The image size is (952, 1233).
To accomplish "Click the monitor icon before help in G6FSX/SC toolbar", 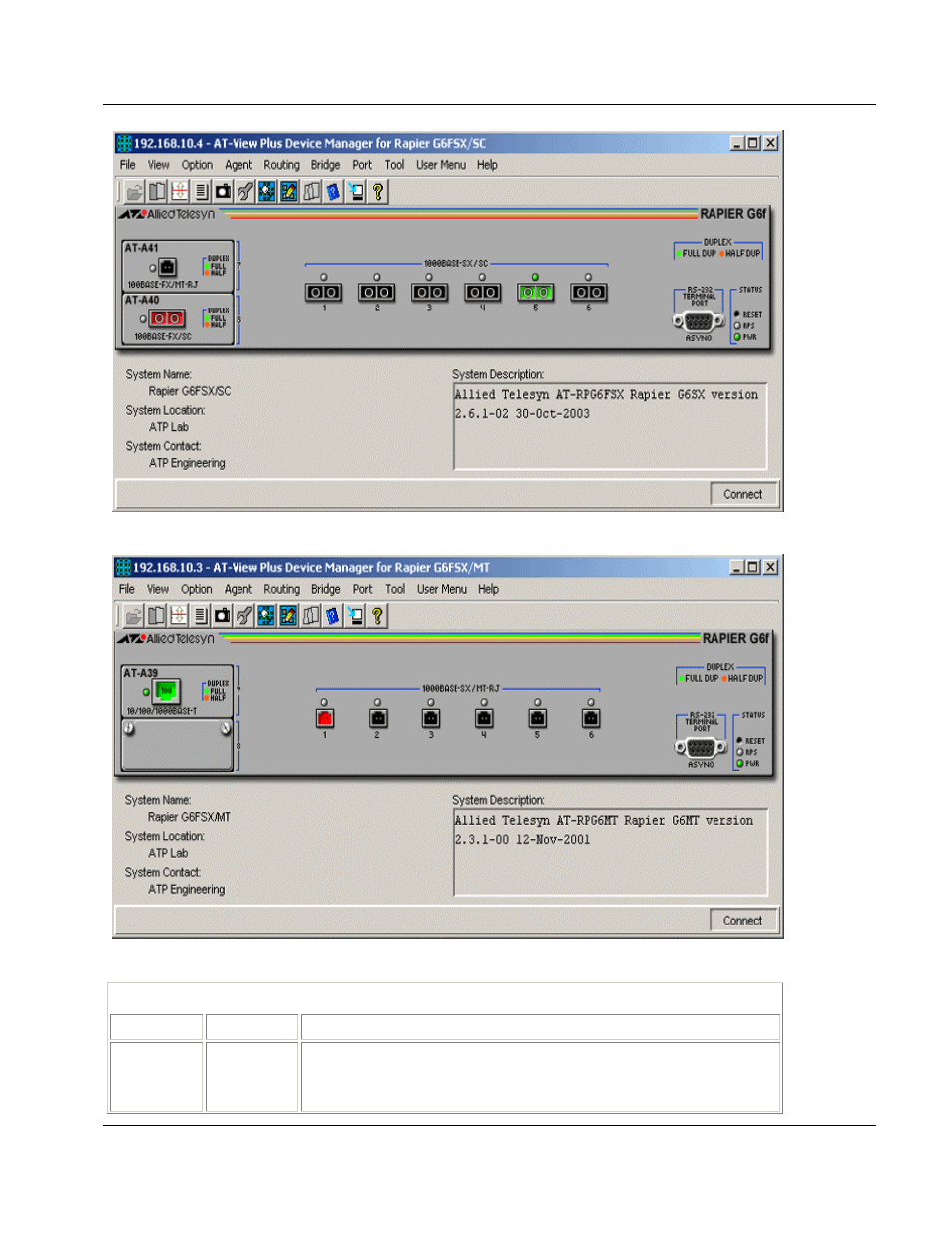I will (356, 192).
